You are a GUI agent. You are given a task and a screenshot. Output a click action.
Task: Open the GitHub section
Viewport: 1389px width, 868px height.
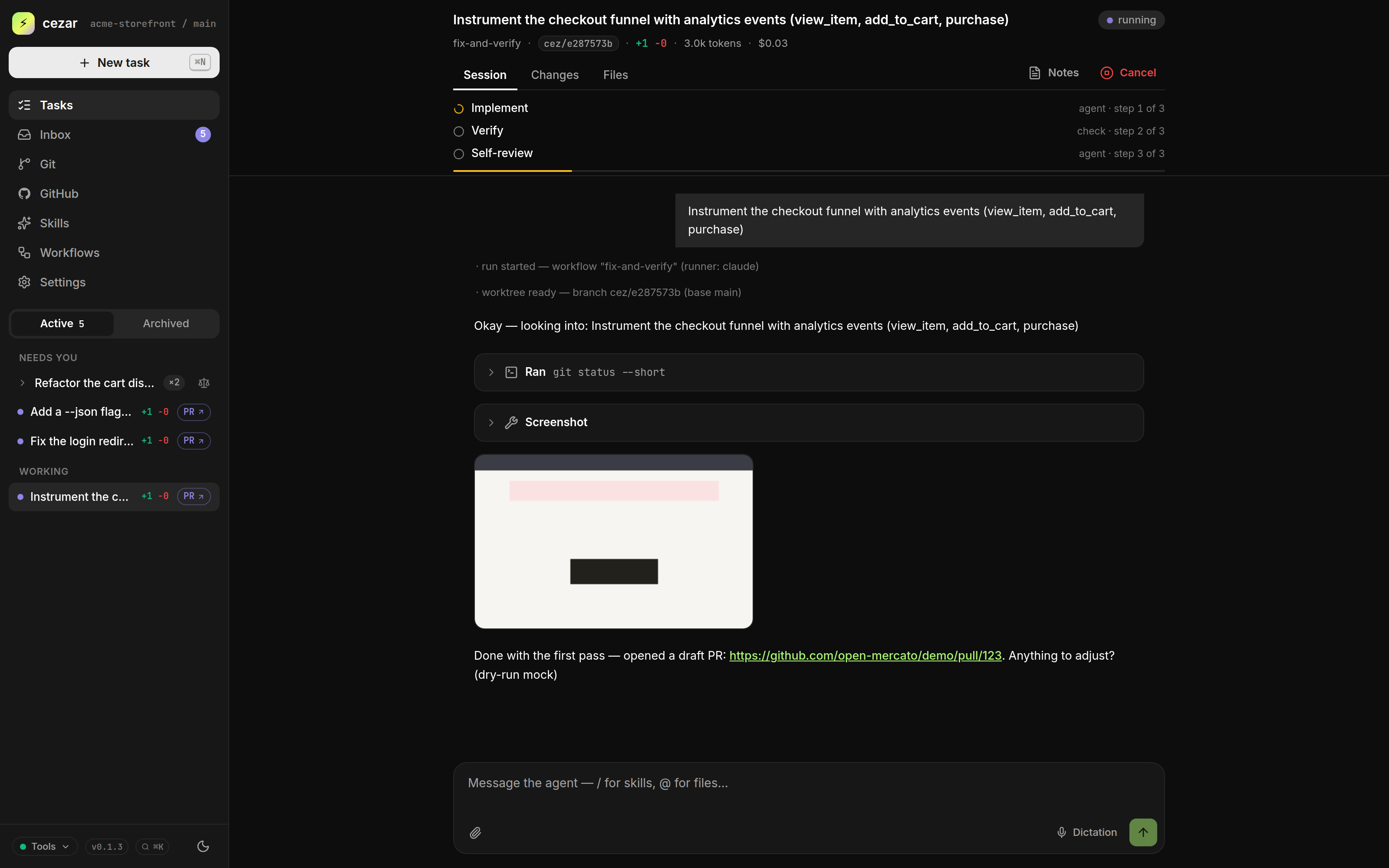(114, 194)
